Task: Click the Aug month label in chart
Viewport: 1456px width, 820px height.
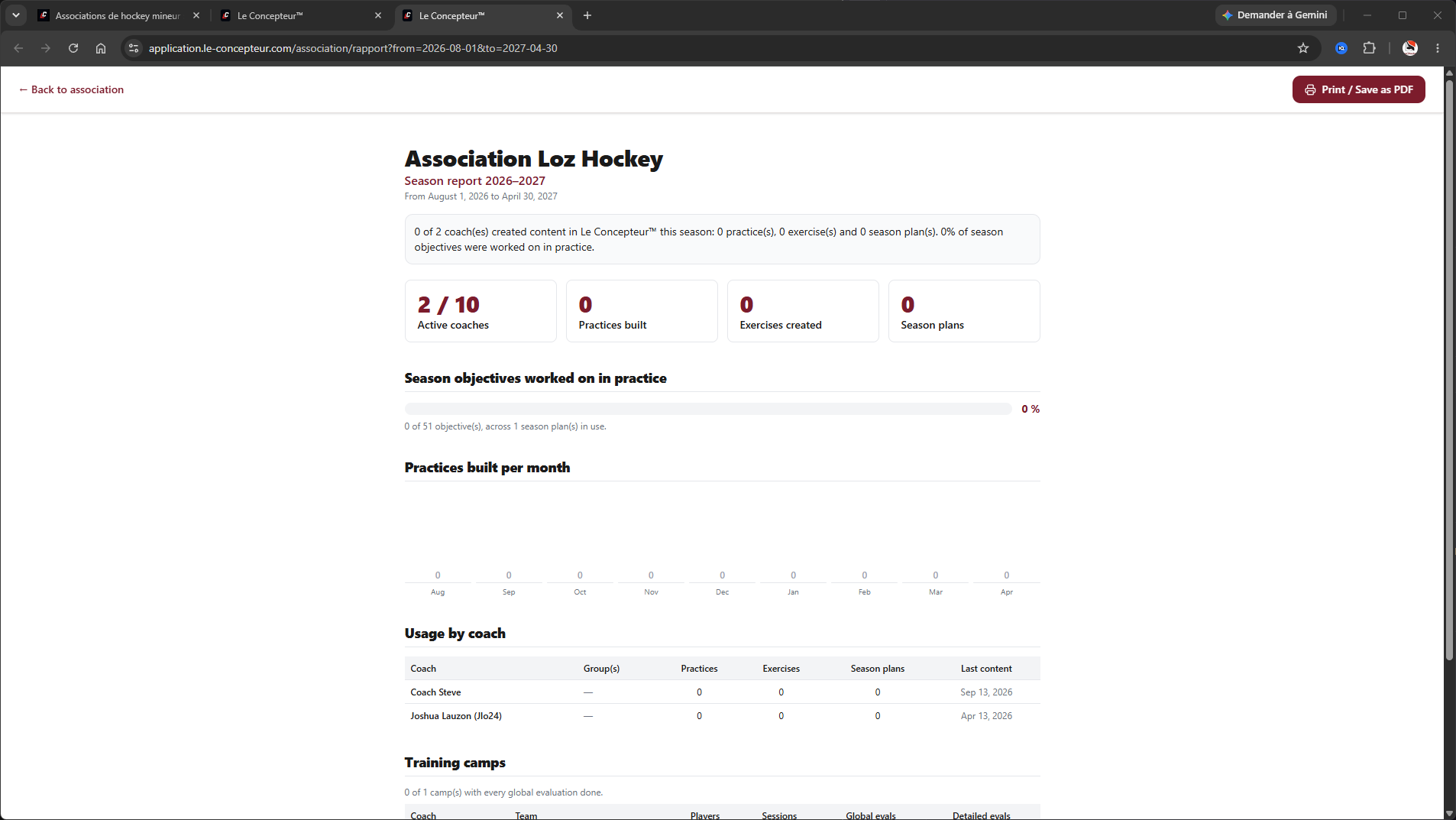Action: coord(438,592)
